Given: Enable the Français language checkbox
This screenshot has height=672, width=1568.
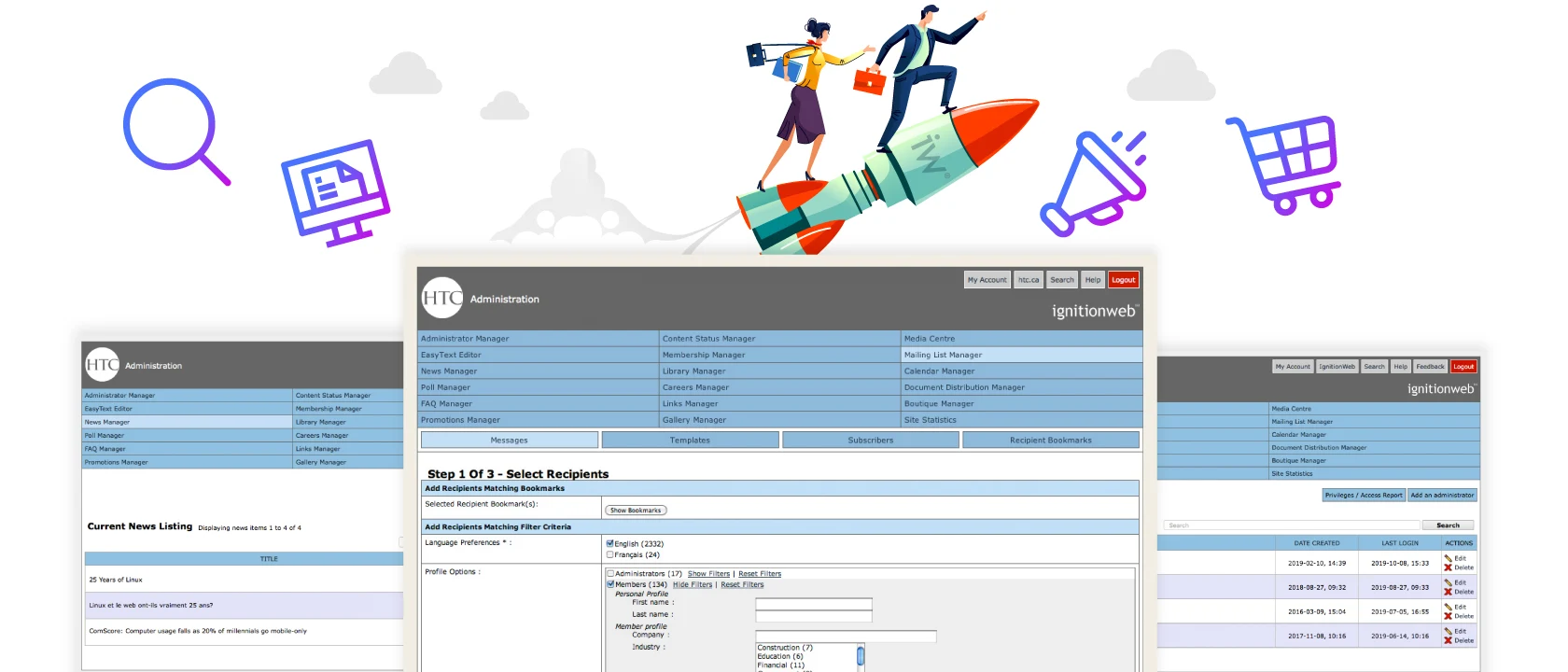Looking at the screenshot, I should pyautogui.click(x=610, y=554).
